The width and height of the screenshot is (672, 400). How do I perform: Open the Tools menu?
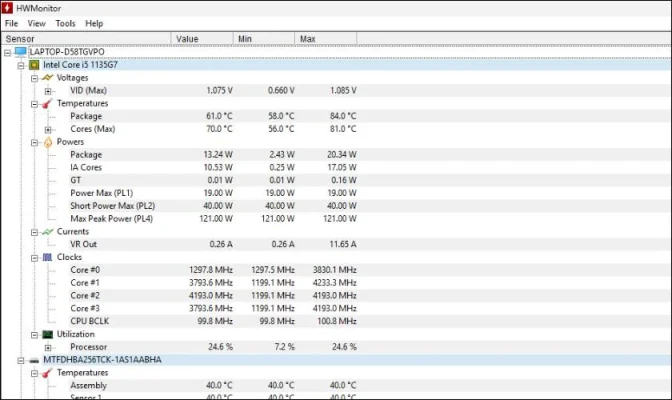[65, 23]
